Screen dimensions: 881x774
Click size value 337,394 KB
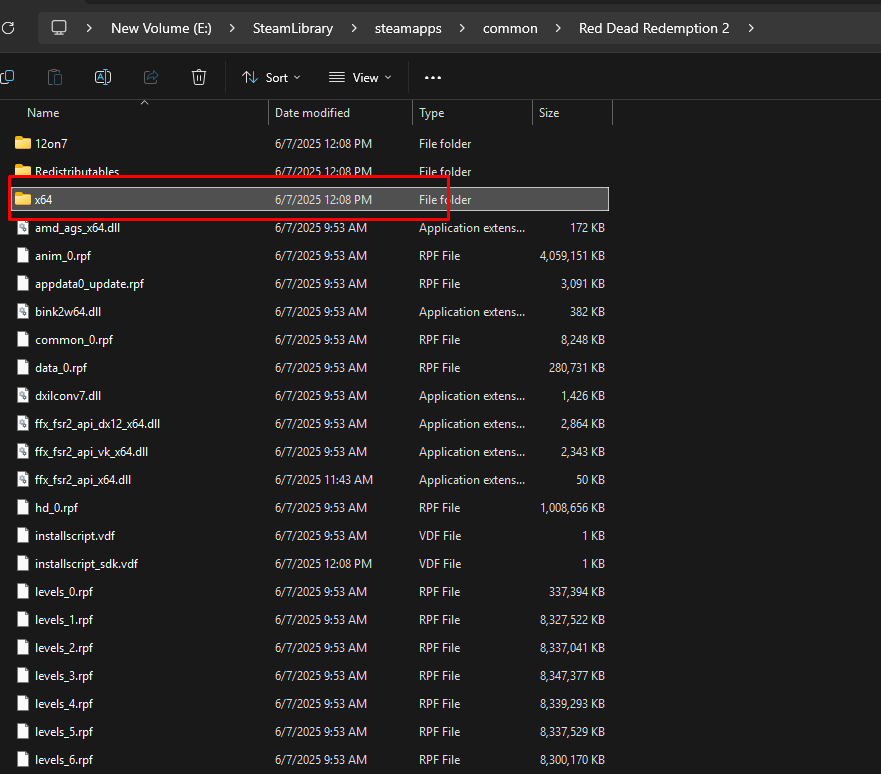point(577,591)
